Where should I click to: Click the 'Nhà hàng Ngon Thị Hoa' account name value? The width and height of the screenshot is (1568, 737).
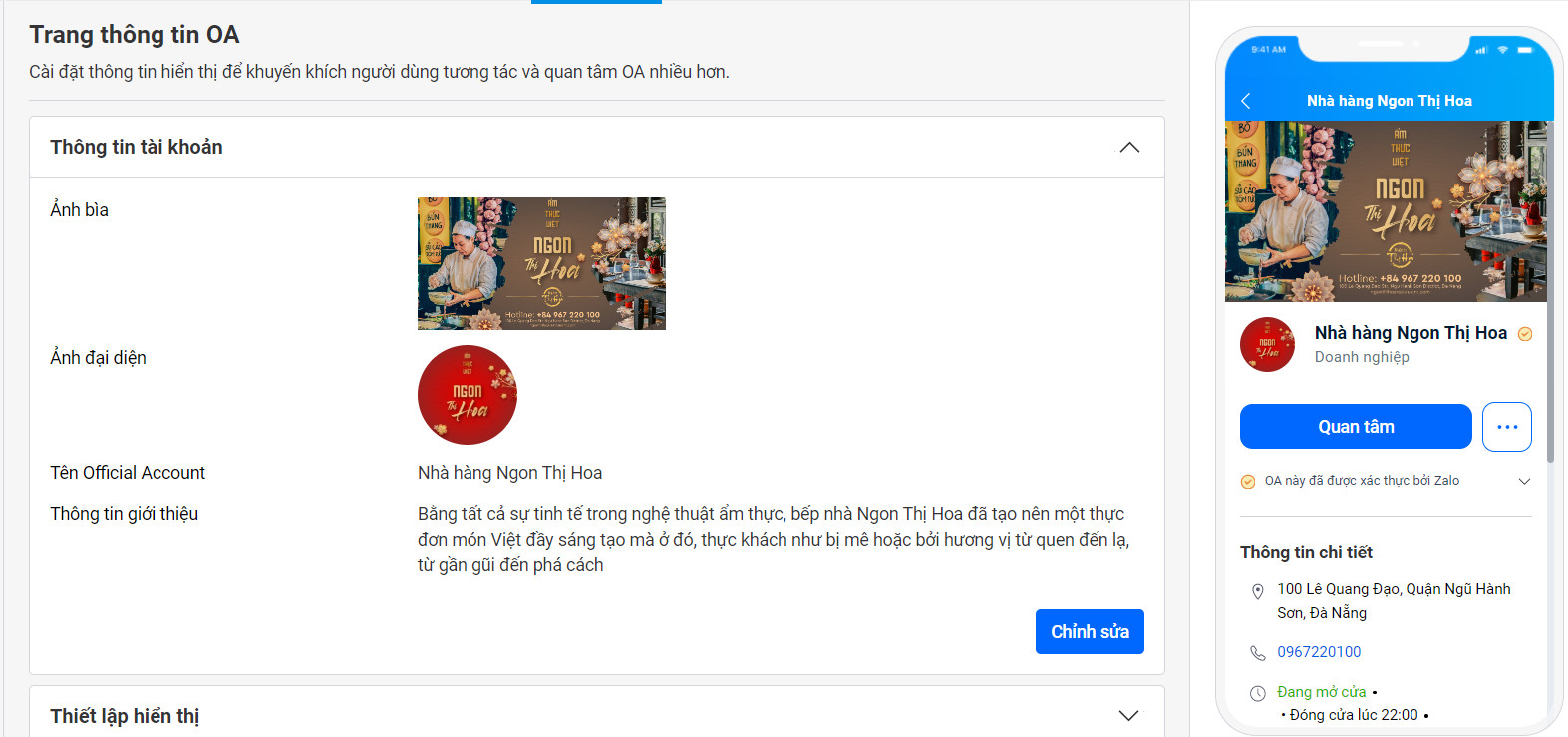tap(509, 473)
